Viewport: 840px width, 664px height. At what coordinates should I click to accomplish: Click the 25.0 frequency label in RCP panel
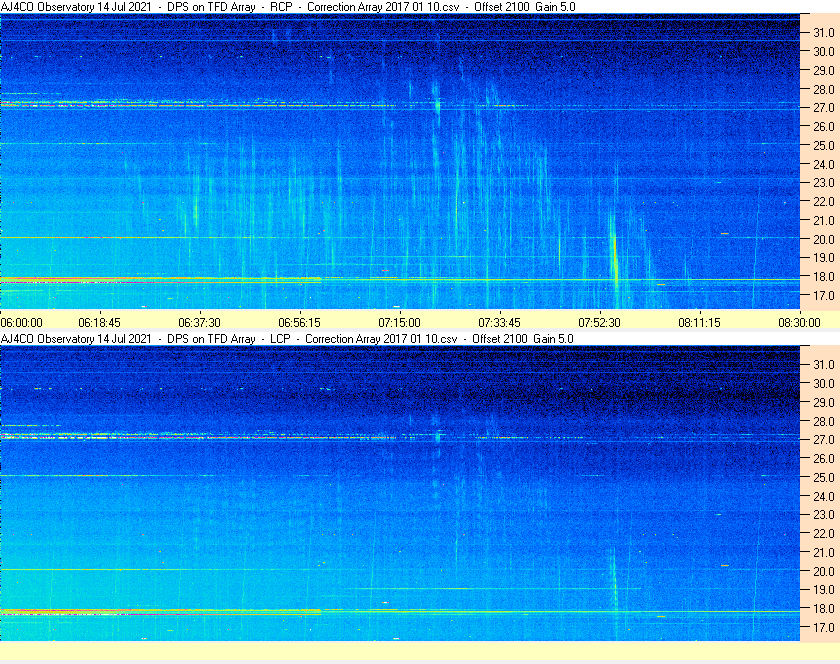824,145
